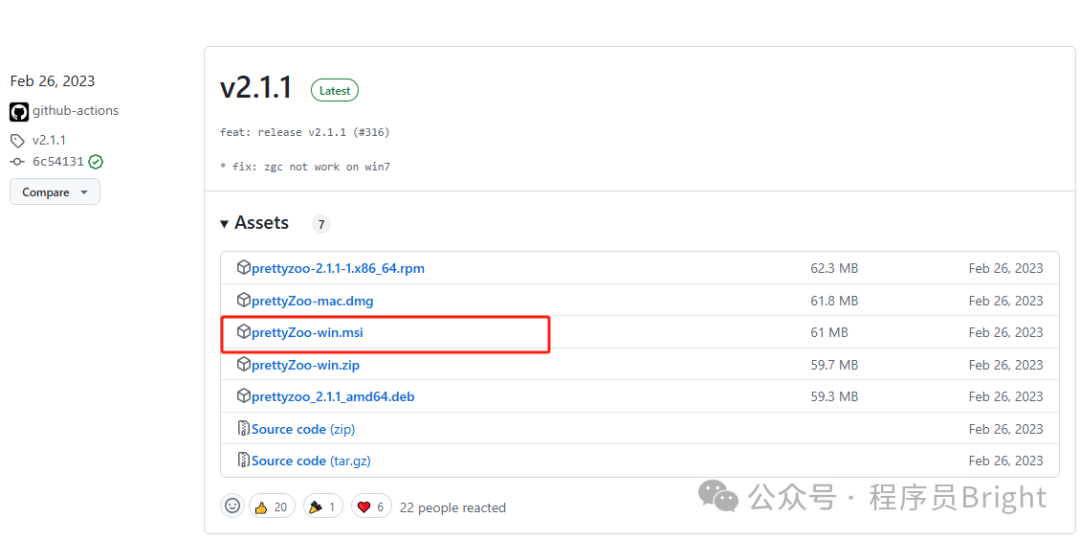Click the party popper reaction with 1
The width and height of the screenshot is (1080, 540).
click(323, 506)
